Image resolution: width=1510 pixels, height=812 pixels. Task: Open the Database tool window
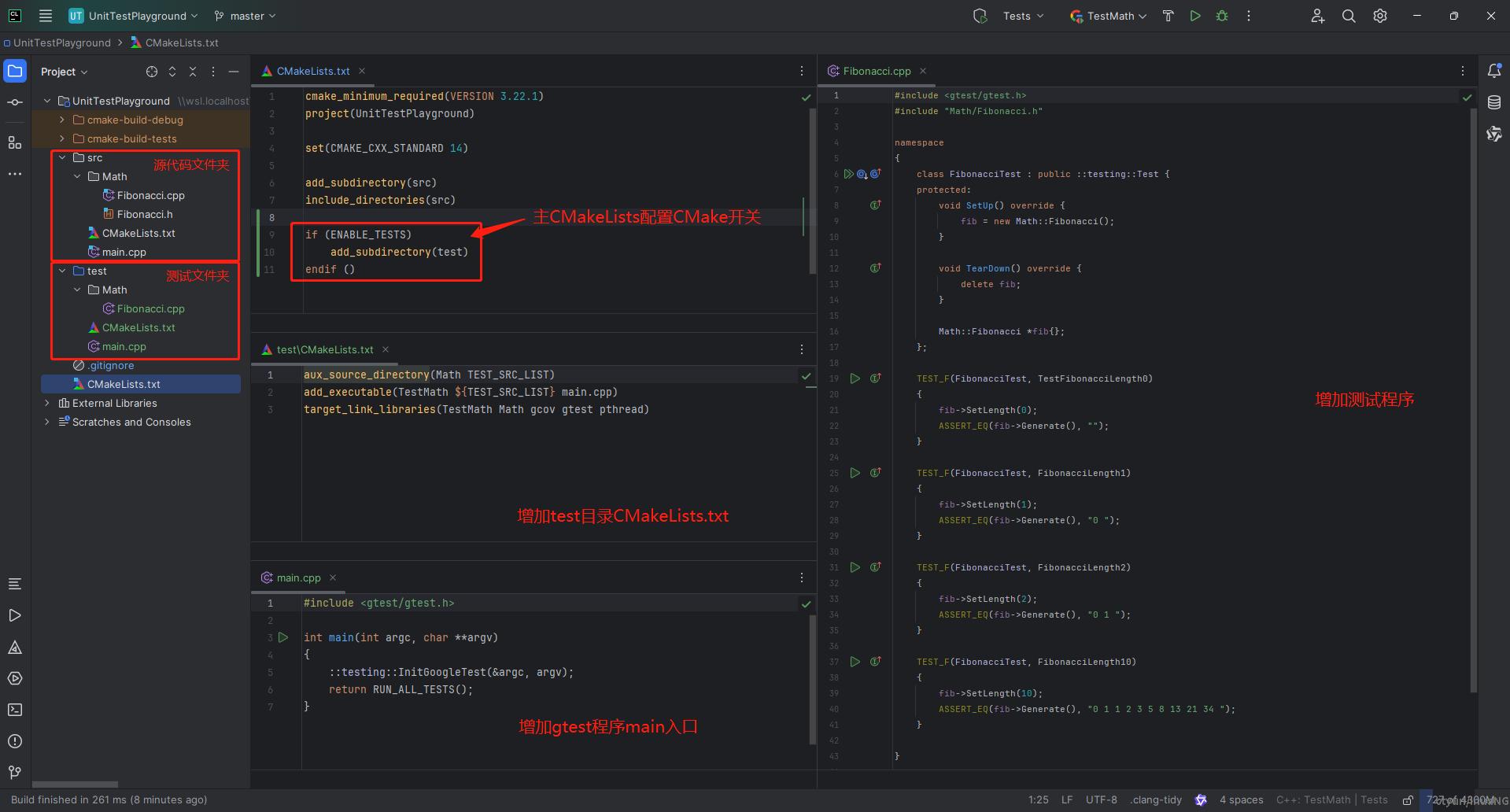[x=1494, y=102]
